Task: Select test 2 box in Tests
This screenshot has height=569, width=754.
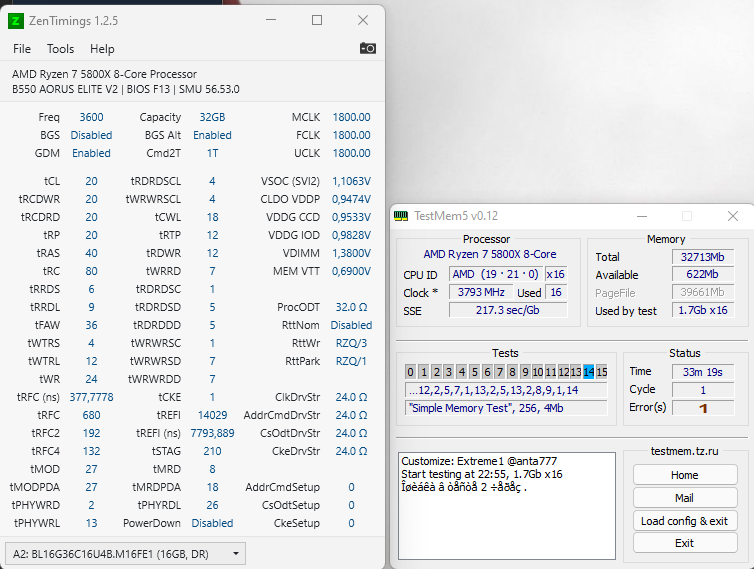Action: pos(436,372)
